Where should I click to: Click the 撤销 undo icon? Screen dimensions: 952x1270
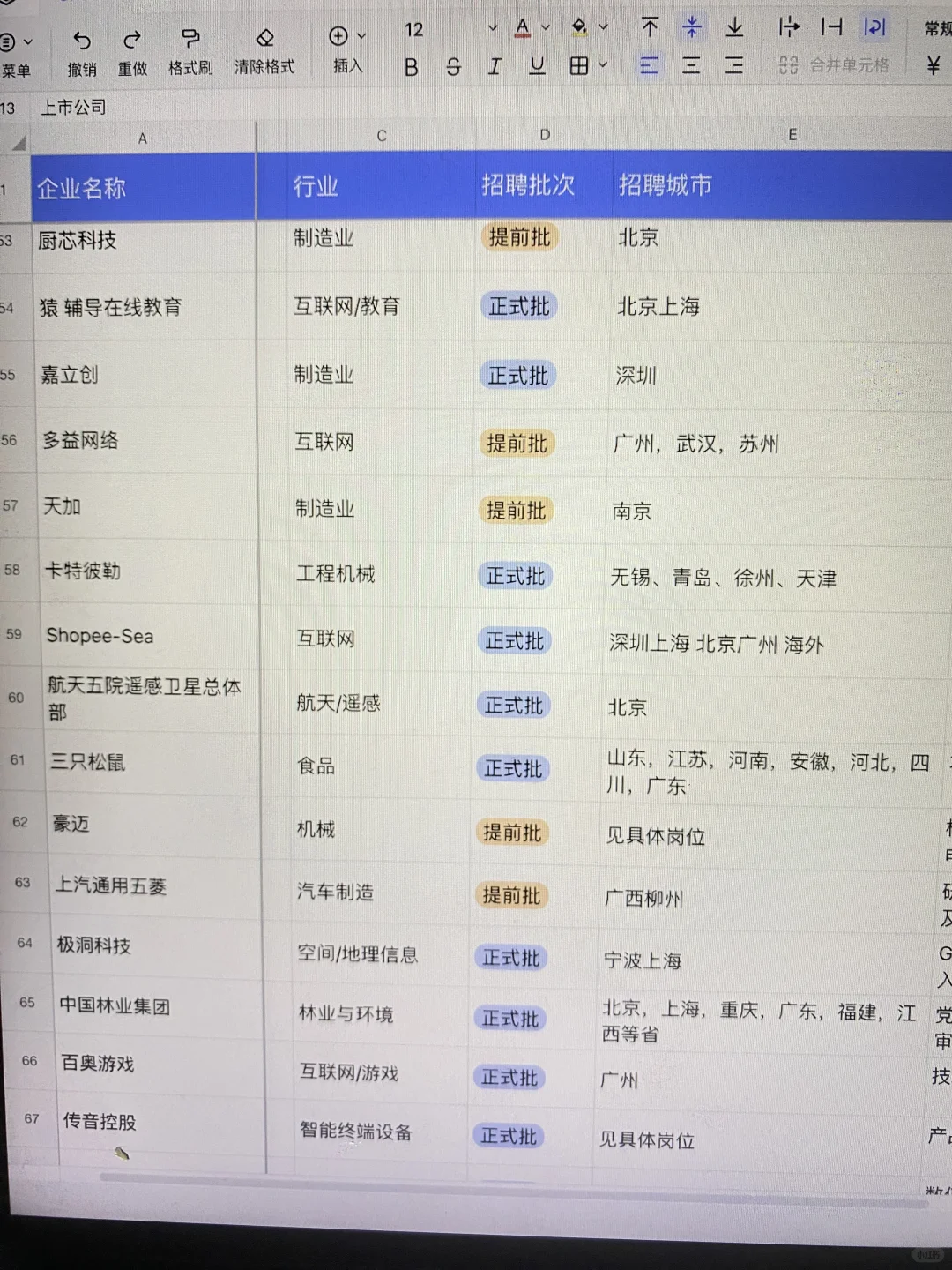(82, 39)
